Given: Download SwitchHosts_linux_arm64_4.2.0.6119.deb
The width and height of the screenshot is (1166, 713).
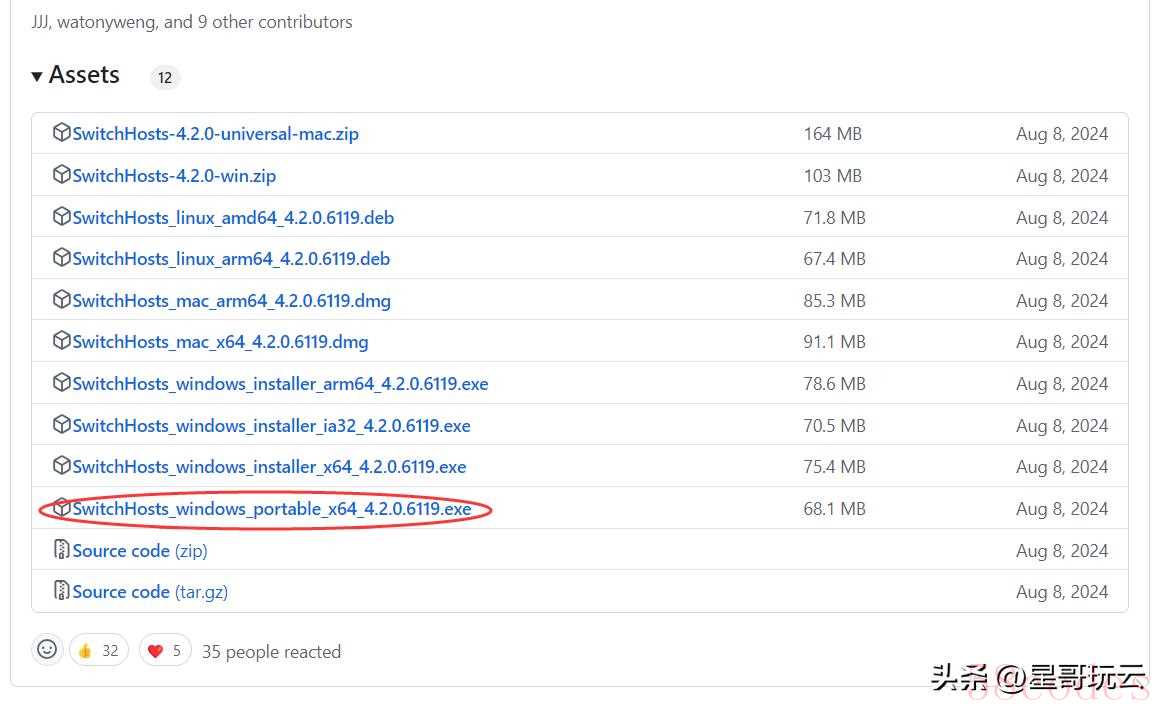Looking at the screenshot, I should (231, 259).
